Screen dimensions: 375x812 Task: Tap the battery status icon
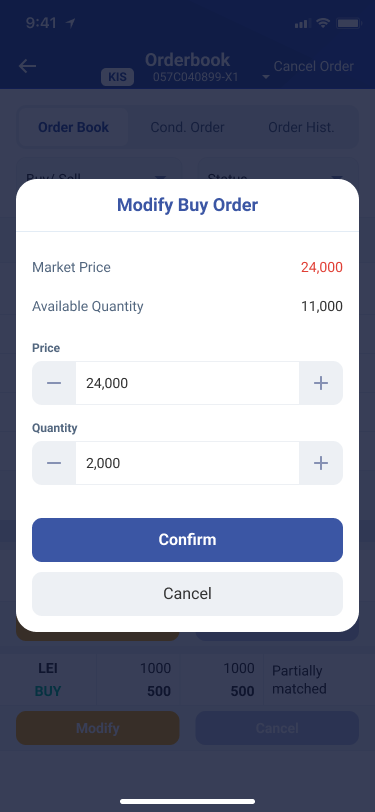click(x=348, y=23)
